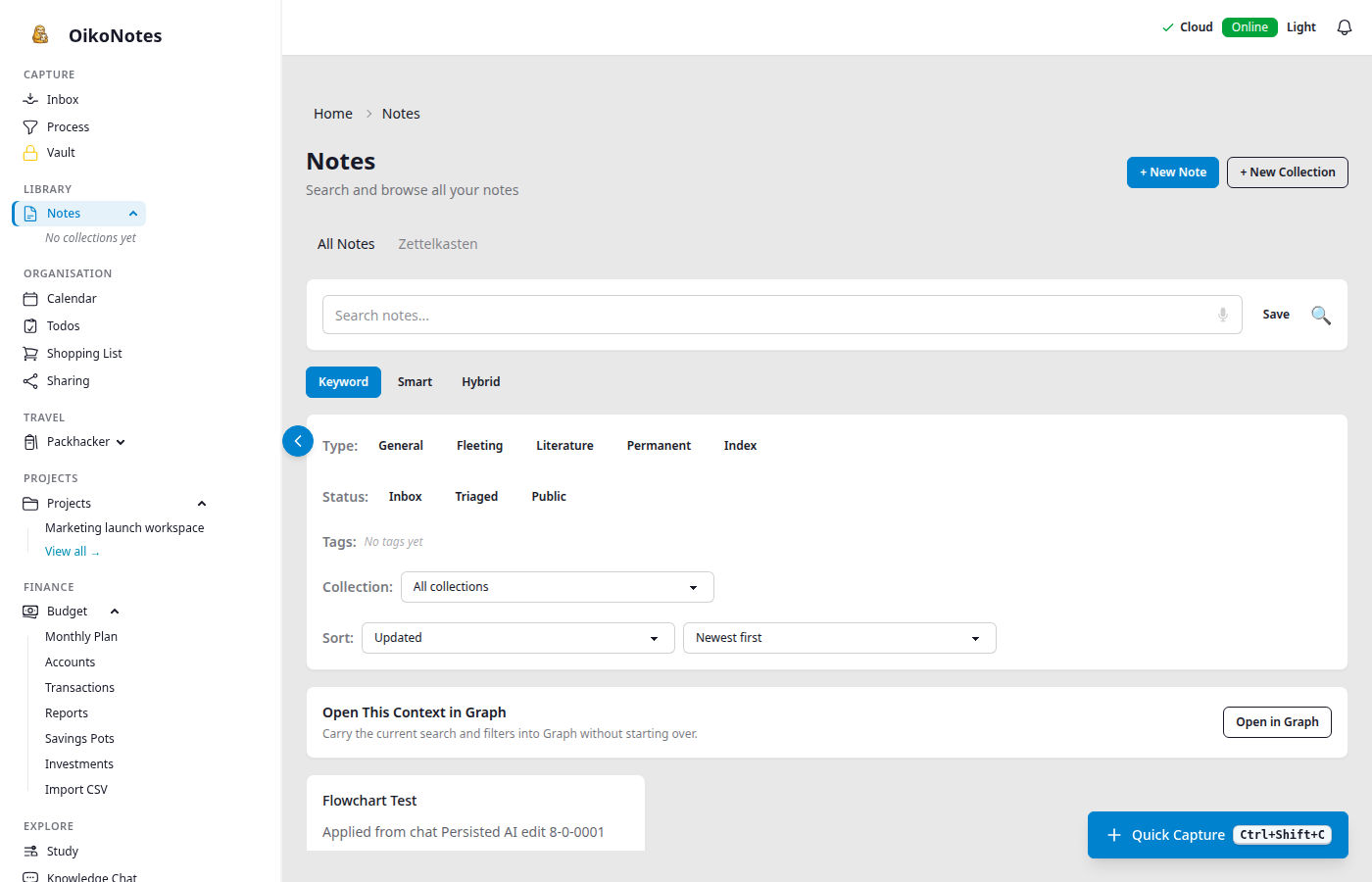Screen dimensions: 1372x882
Task: Open the Flowchart Test note card
Action: [475, 813]
